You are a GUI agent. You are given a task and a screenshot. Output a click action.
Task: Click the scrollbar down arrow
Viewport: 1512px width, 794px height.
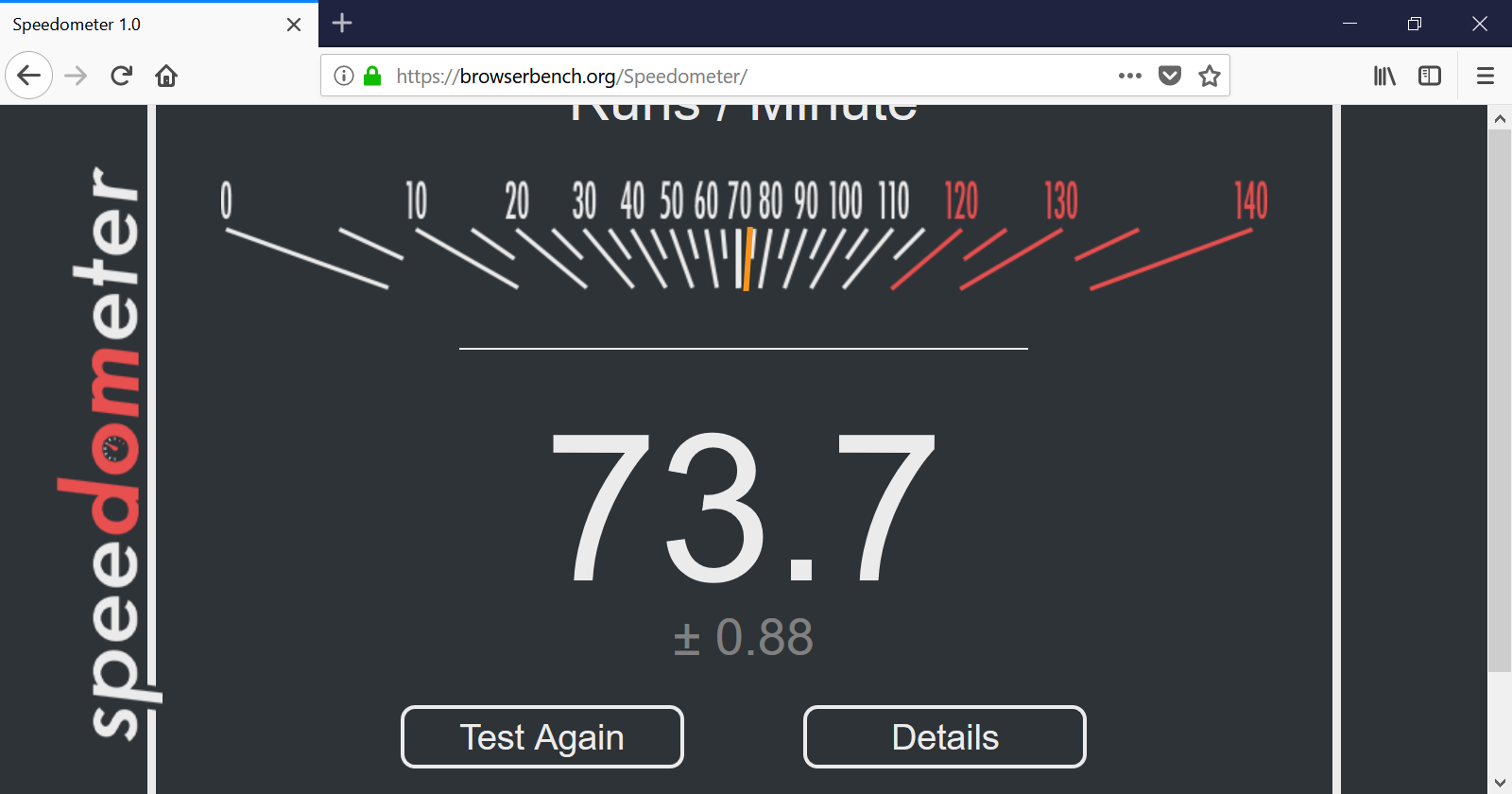(1500, 782)
